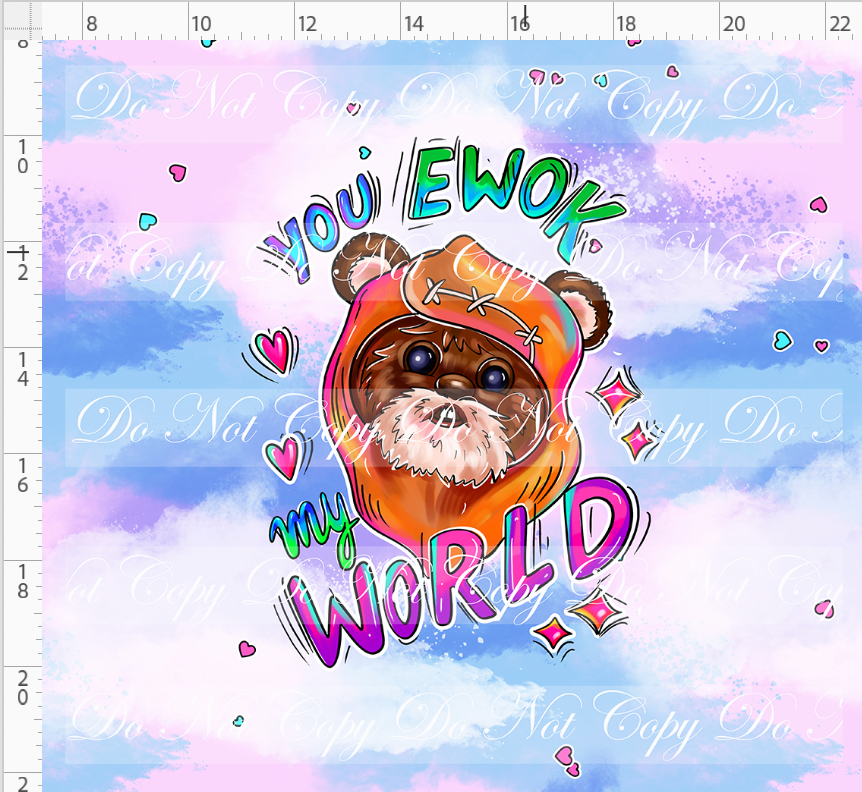Image resolution: width=862 pixels, height=792 pixels.
Task: Click the 12 mark on horizontal ruler
Action: tap(307, 24)
